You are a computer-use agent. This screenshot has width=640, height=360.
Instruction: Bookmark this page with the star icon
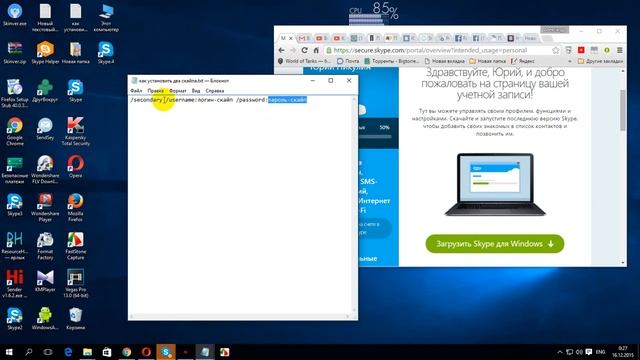556,50
